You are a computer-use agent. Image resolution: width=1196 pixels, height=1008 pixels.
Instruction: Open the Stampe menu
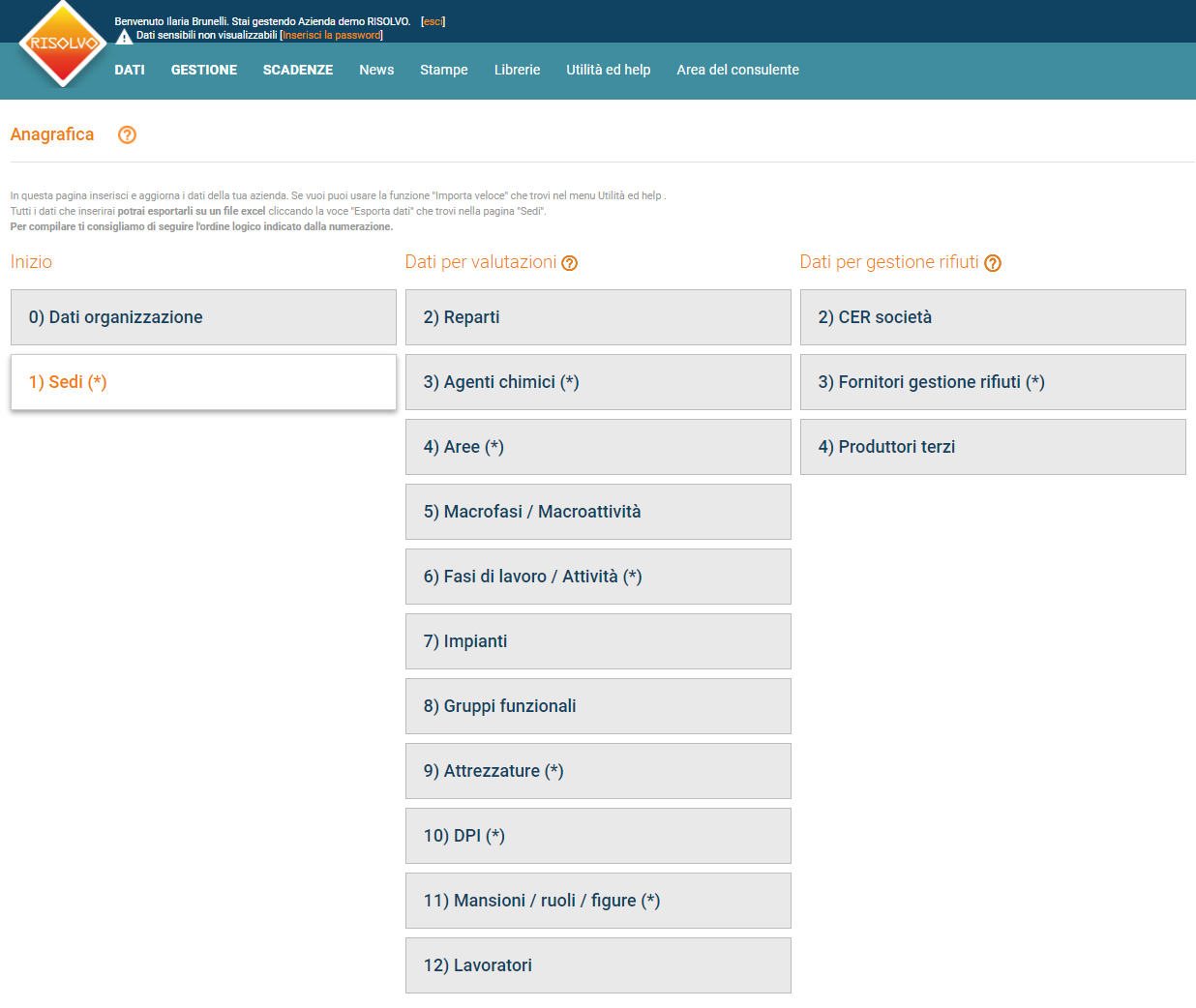[443, 70]
